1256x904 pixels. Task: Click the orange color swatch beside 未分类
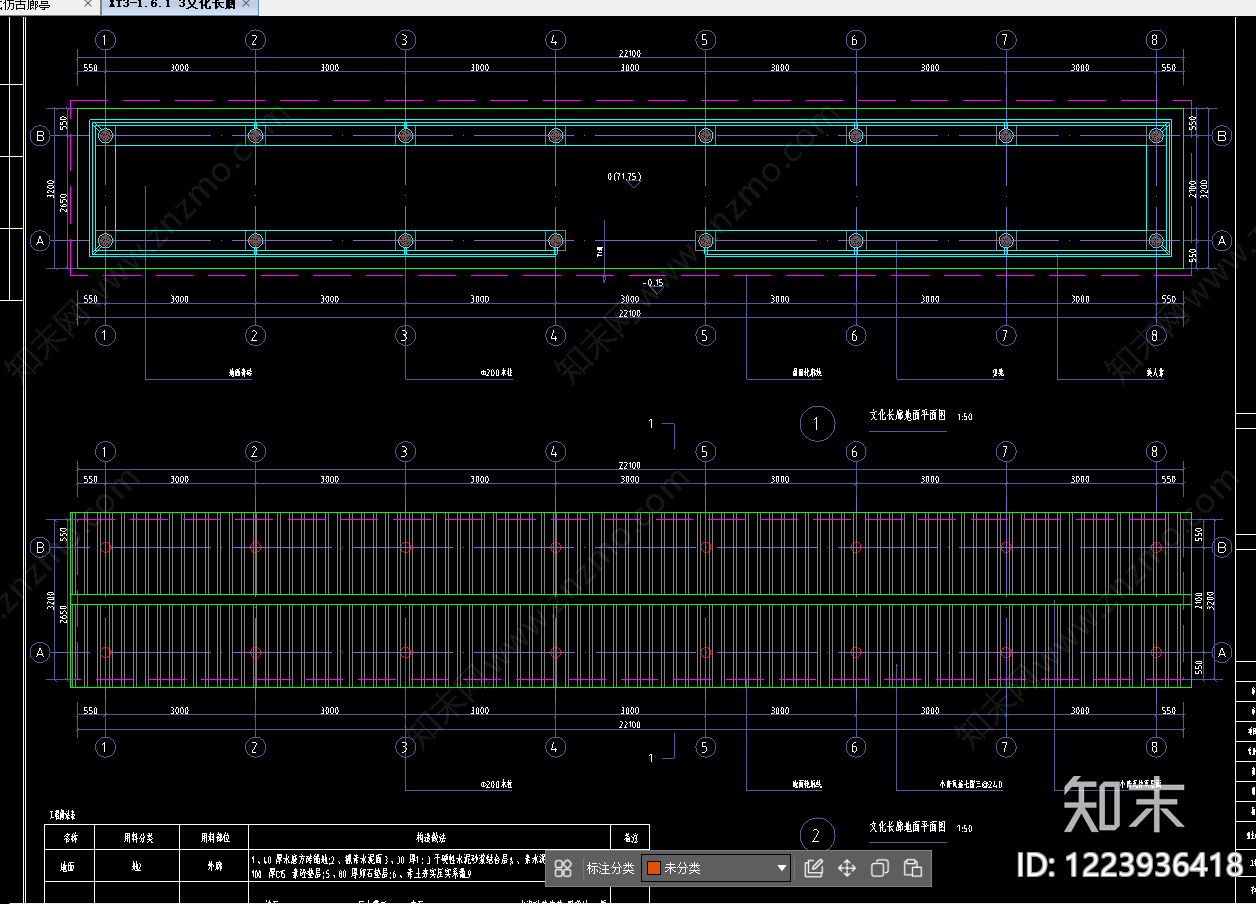[654, 868]
